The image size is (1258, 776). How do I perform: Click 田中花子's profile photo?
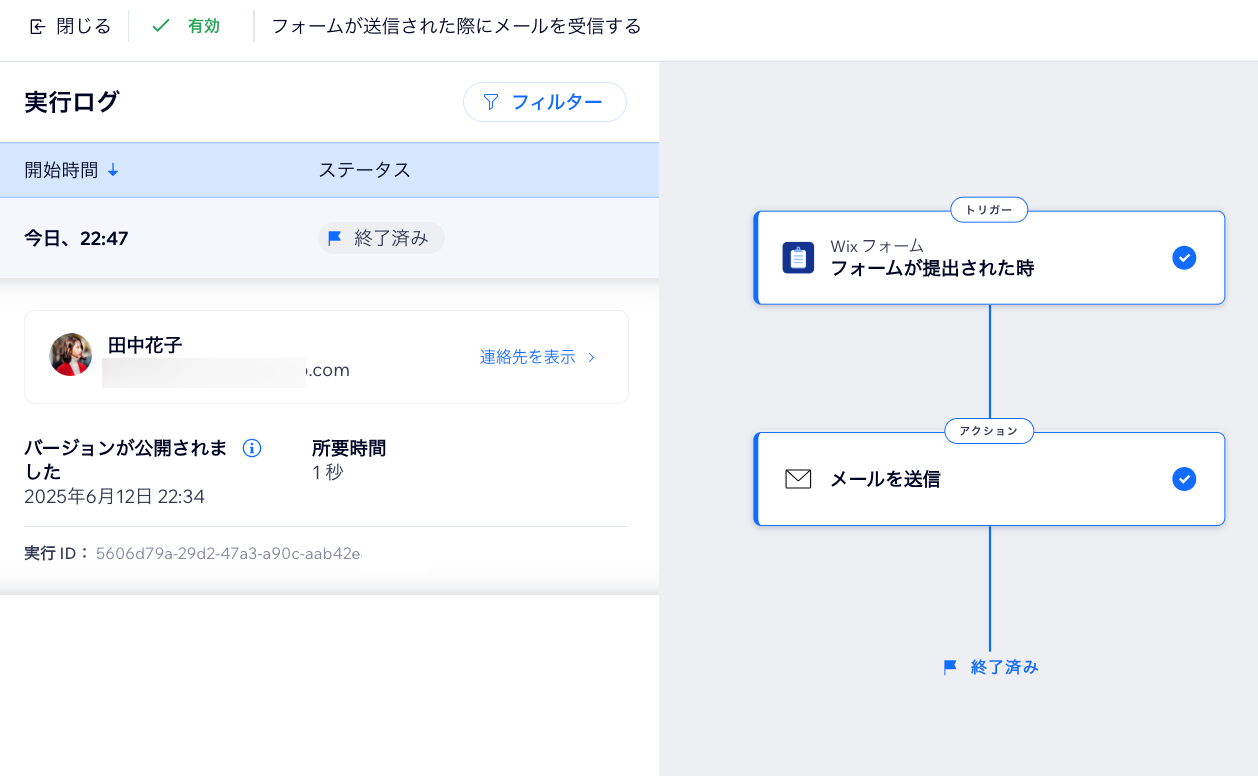click(70, 355)
